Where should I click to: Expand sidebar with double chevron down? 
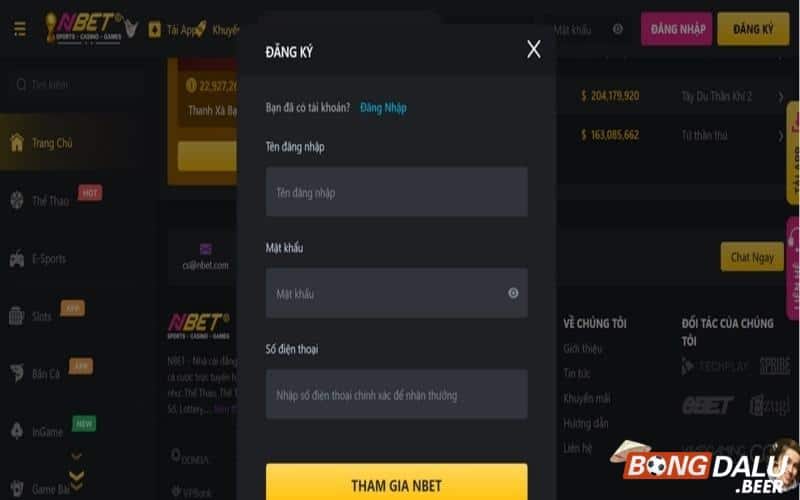coord(77,480)
